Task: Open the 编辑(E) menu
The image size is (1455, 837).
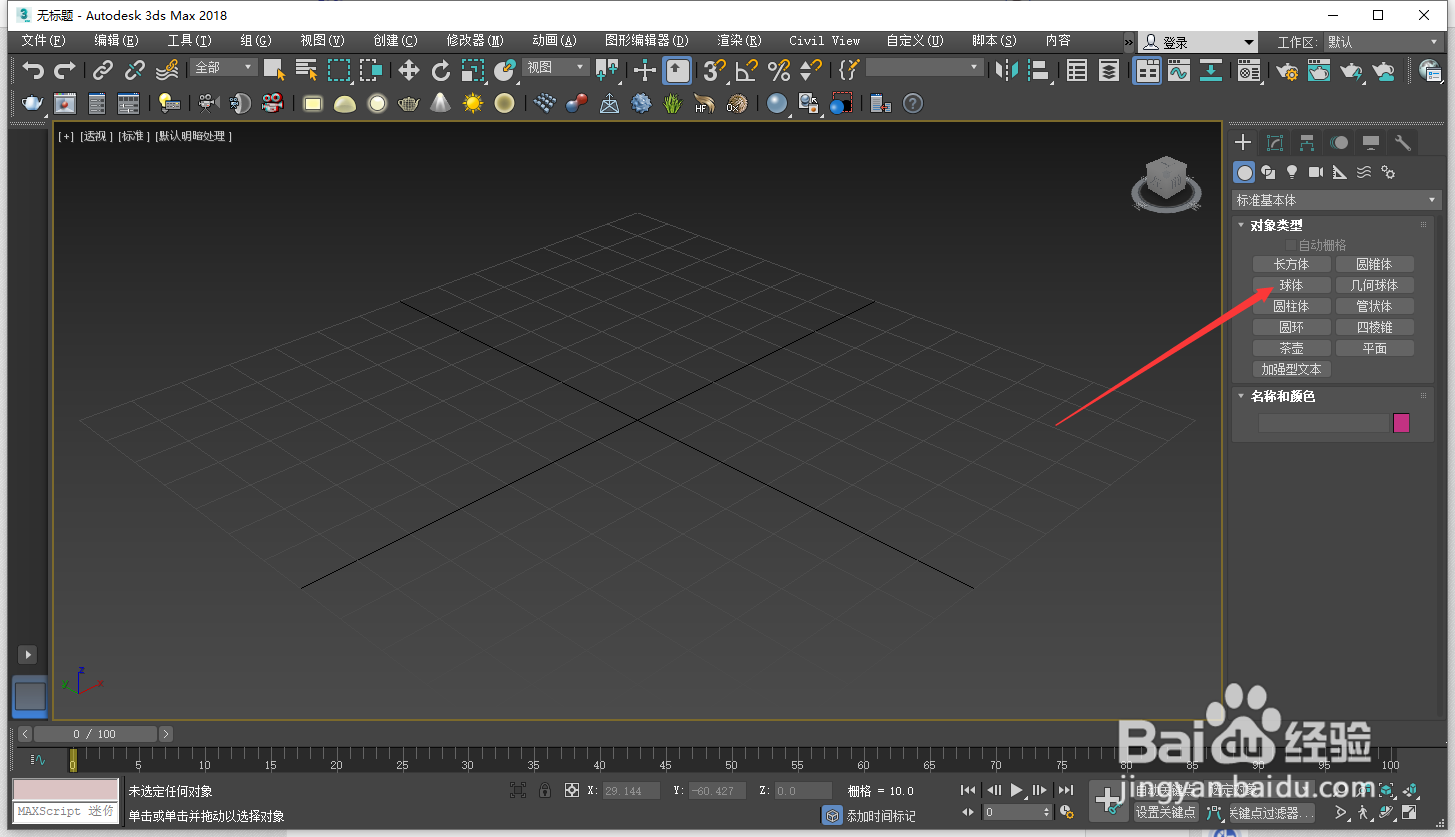Action: pyautogui.click(x=116, y=41)
